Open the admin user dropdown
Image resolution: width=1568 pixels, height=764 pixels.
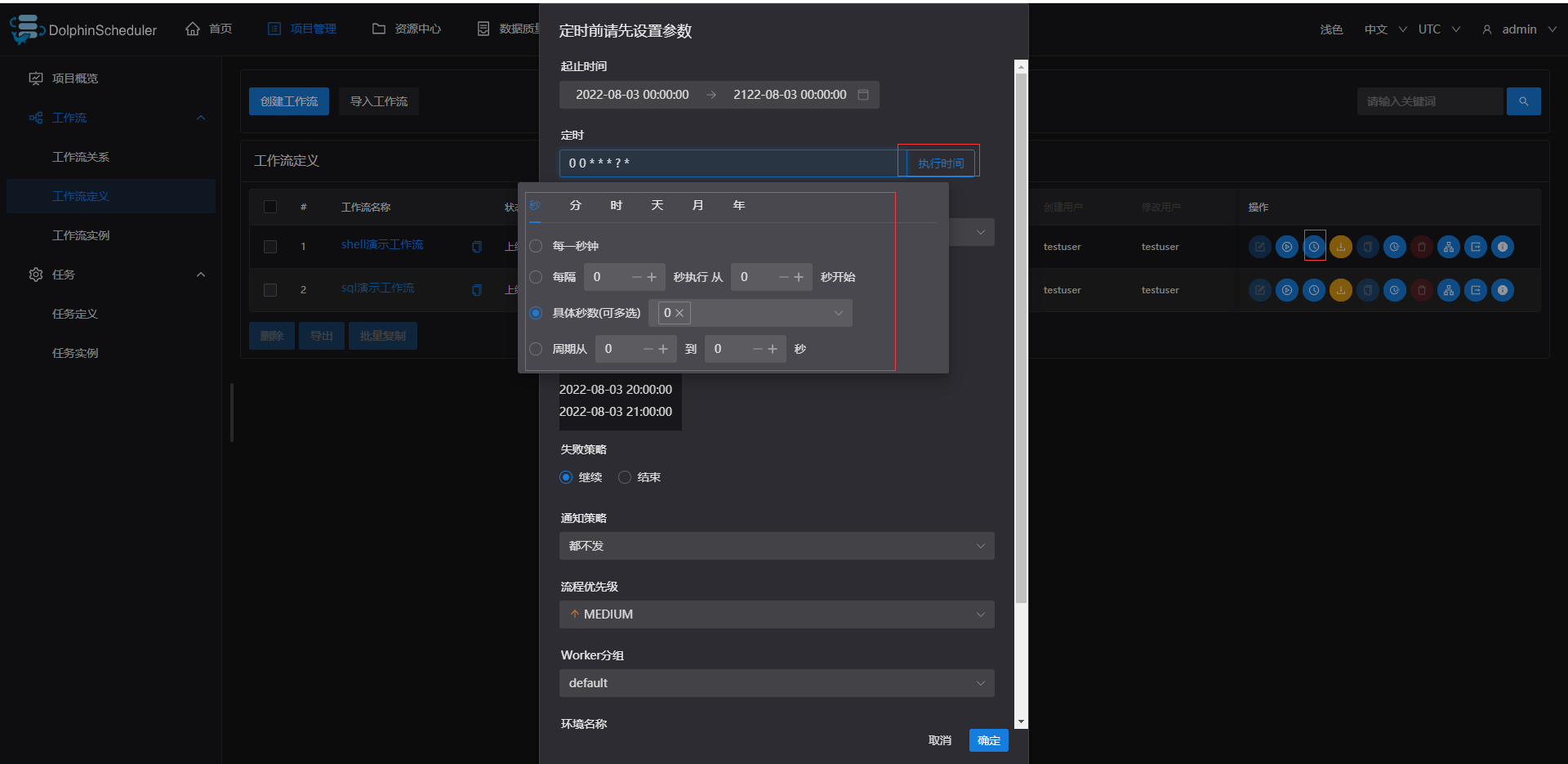tap(1519, 29)
